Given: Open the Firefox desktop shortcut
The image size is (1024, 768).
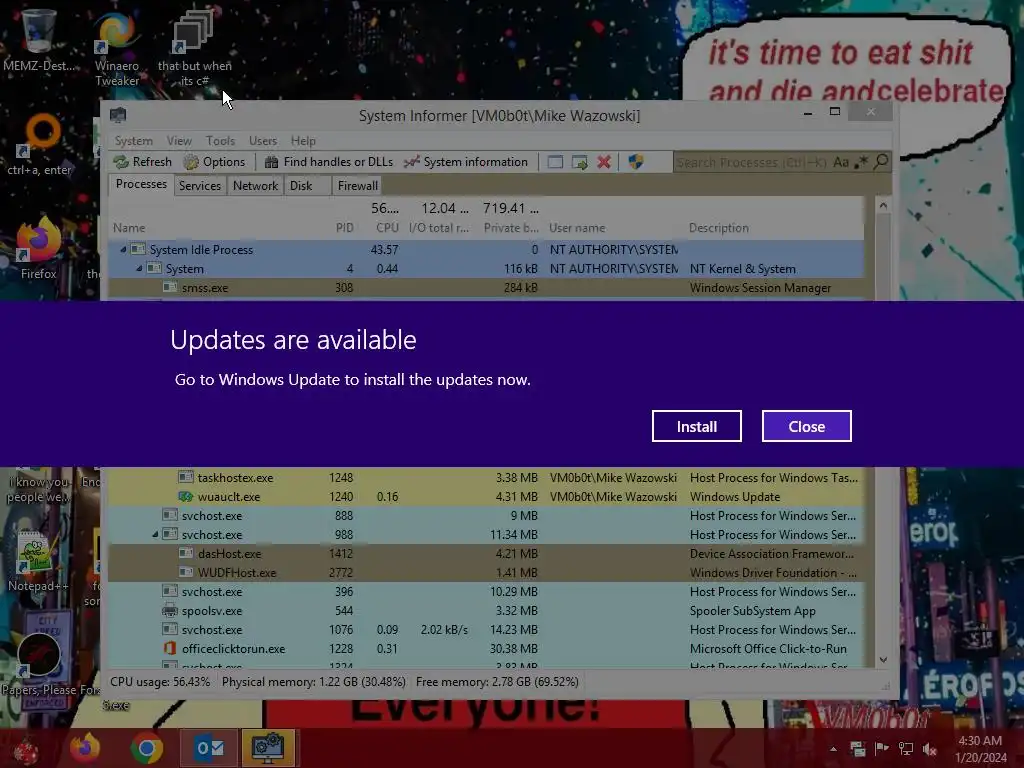Looking at the screenshot, I should point(39,248).
